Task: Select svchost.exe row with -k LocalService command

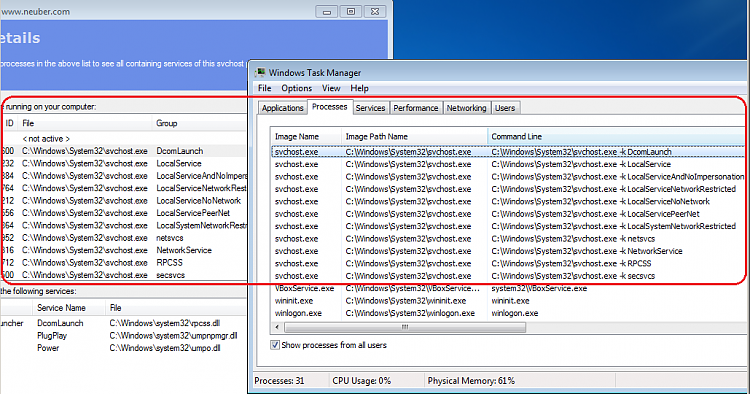Action: (508, 164)
